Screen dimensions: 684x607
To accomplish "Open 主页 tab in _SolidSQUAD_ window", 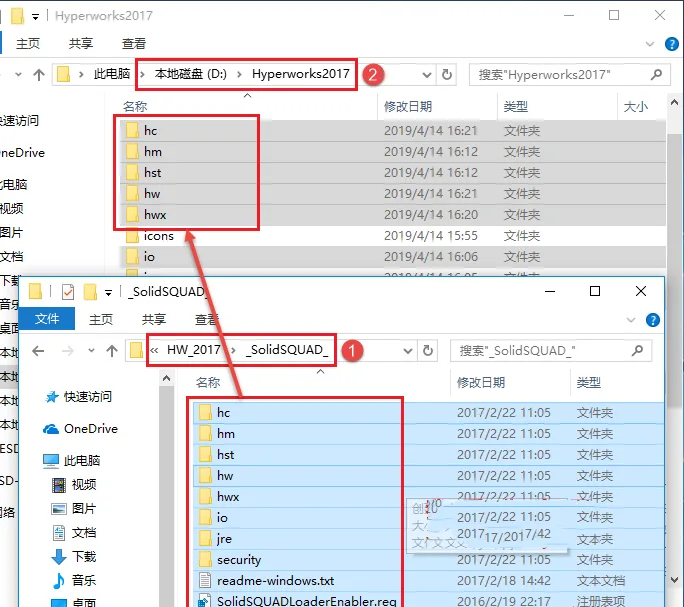I will [x=101, y=319].
